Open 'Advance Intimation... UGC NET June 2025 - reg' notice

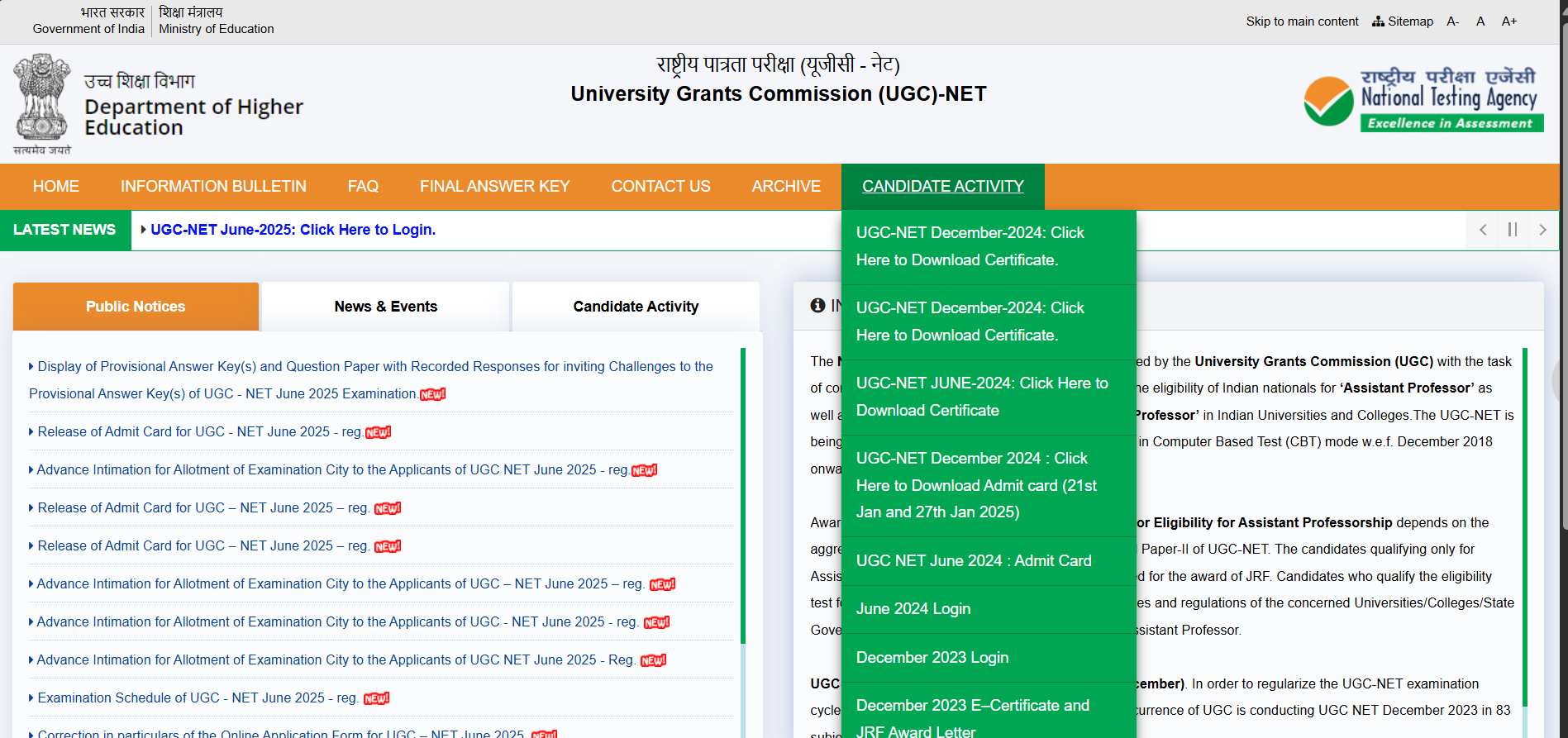[x=332, y=470]
